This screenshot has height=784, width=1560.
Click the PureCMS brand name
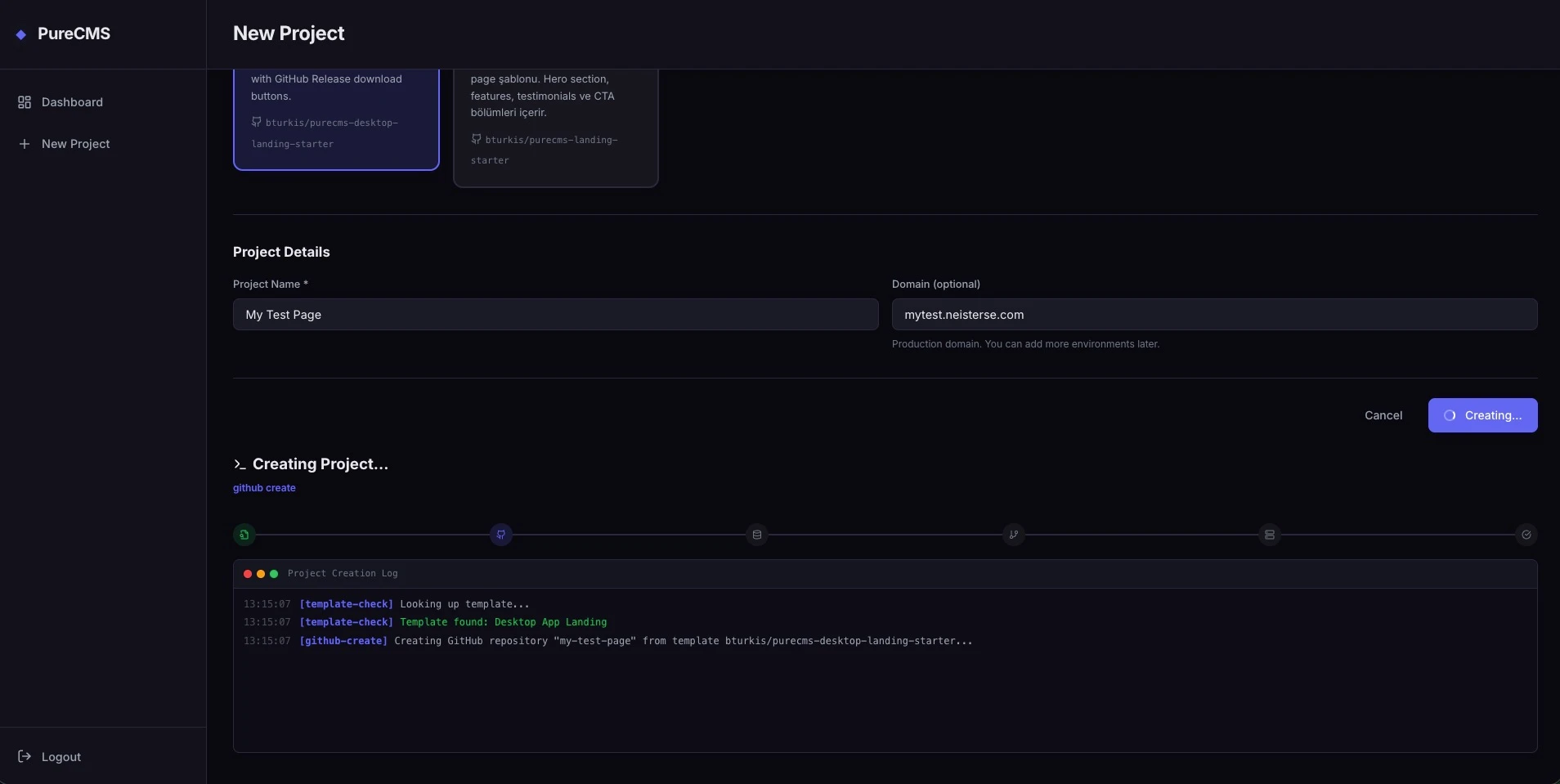pyautogui.click(x=74, y=34)
